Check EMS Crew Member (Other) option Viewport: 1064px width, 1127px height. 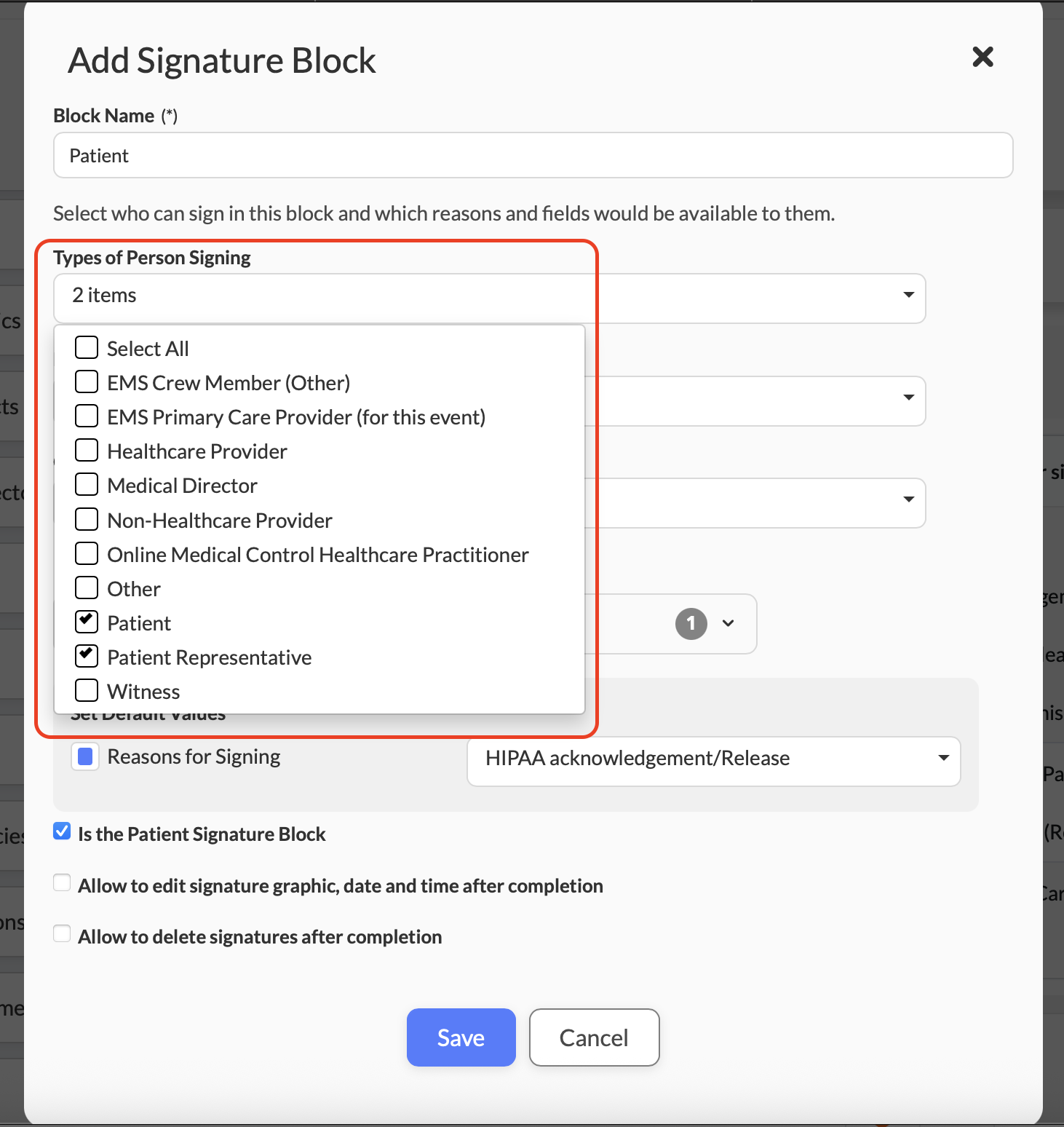pos(87,382)
